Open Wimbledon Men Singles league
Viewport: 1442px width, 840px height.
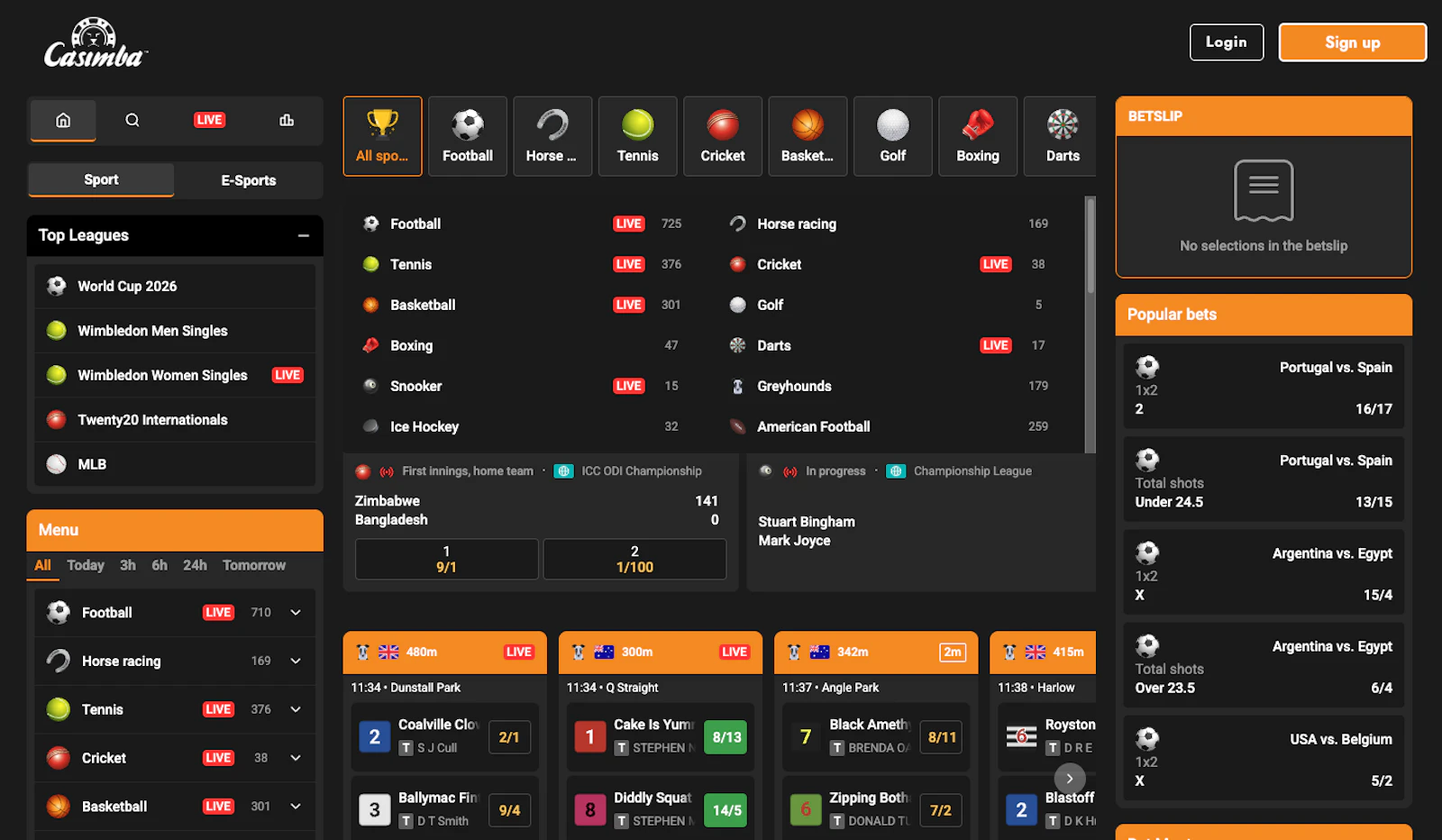(x=175, y=331)
